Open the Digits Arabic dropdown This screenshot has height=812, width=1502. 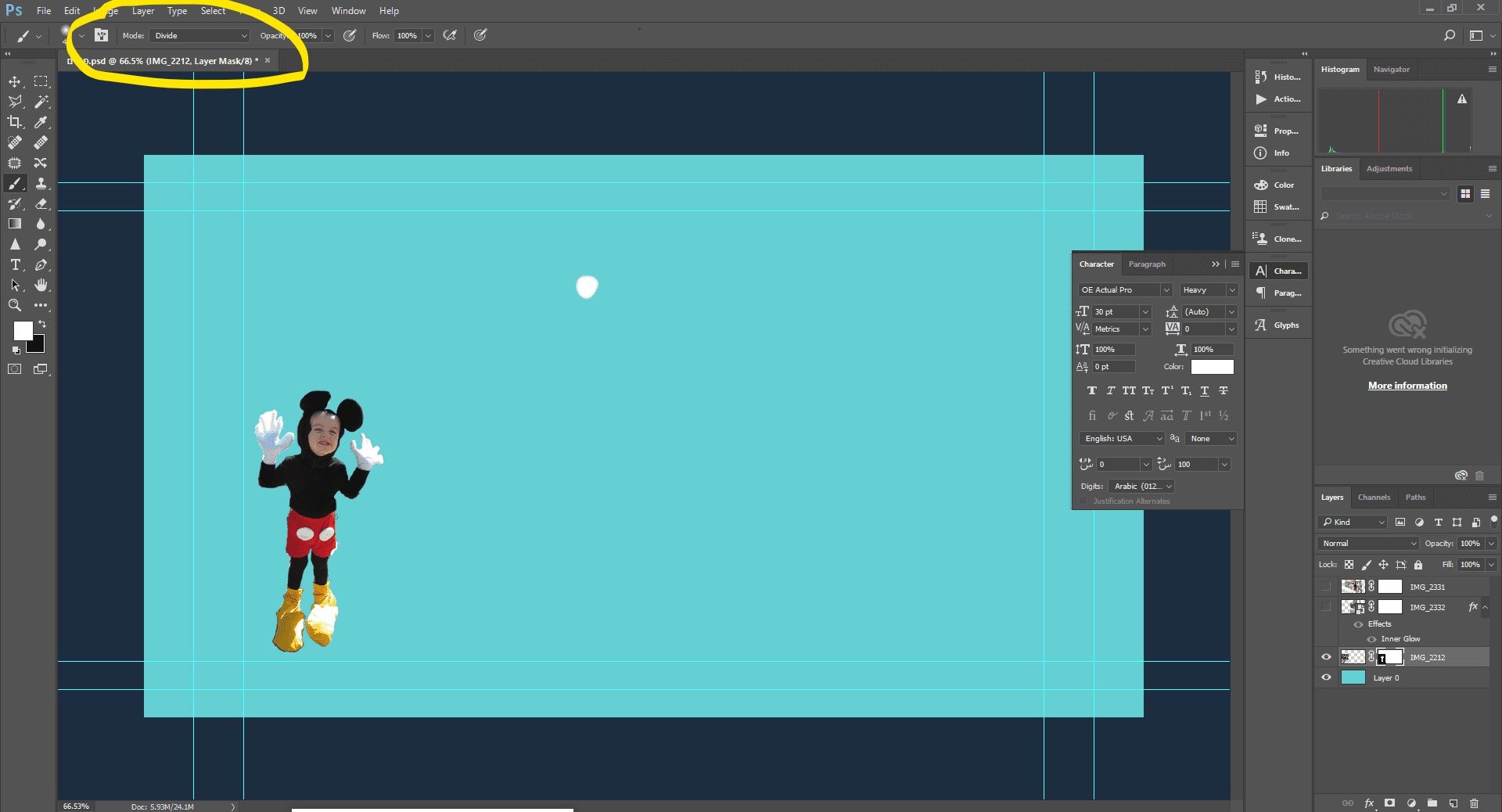point(1142,487)
